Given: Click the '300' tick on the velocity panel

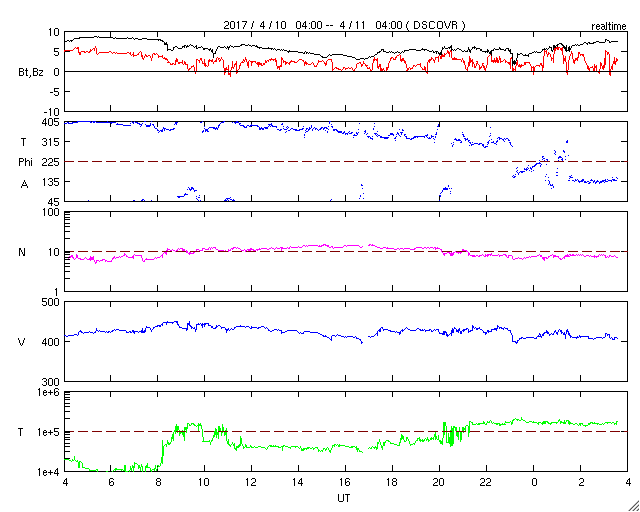Looking at the screenshot, I should 51,381.
